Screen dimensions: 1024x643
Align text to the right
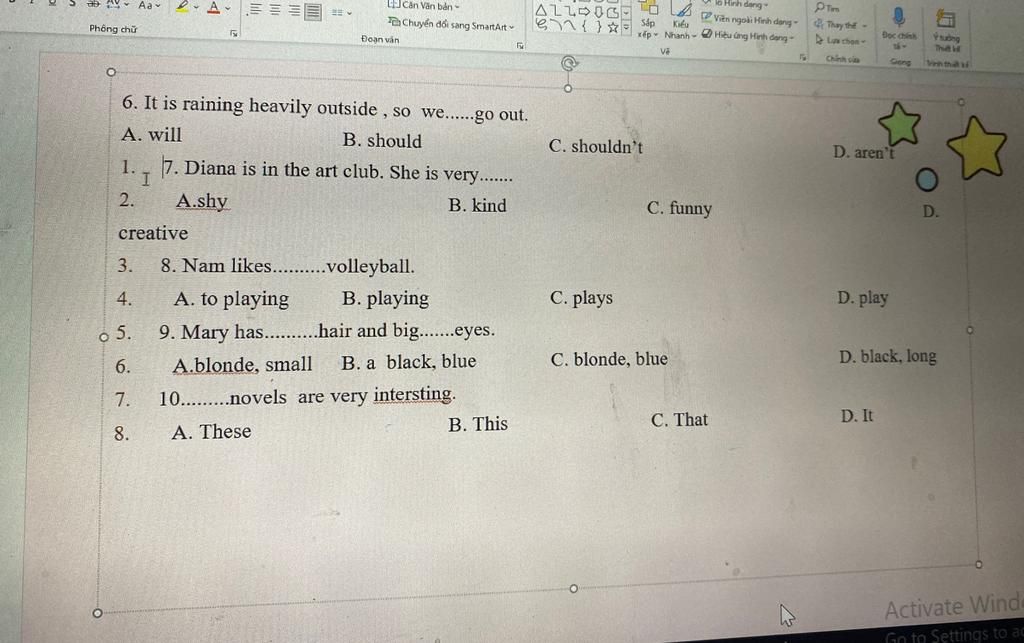[x=295, y=10]
